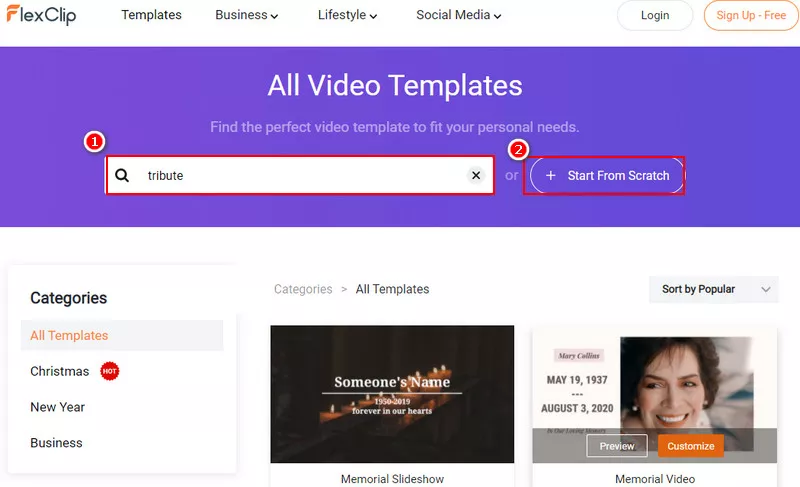Click the Sign Up - Free button

(x=751, y=15)
